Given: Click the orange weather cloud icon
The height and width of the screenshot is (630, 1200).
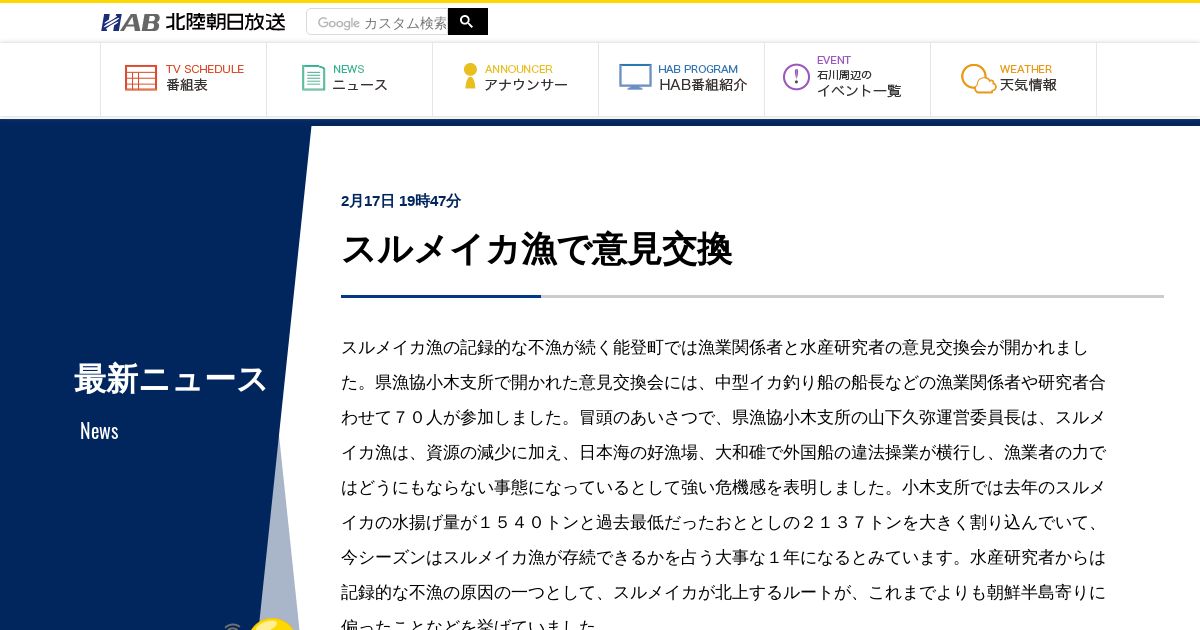Looking at the screenshot, I should (978, 78).
